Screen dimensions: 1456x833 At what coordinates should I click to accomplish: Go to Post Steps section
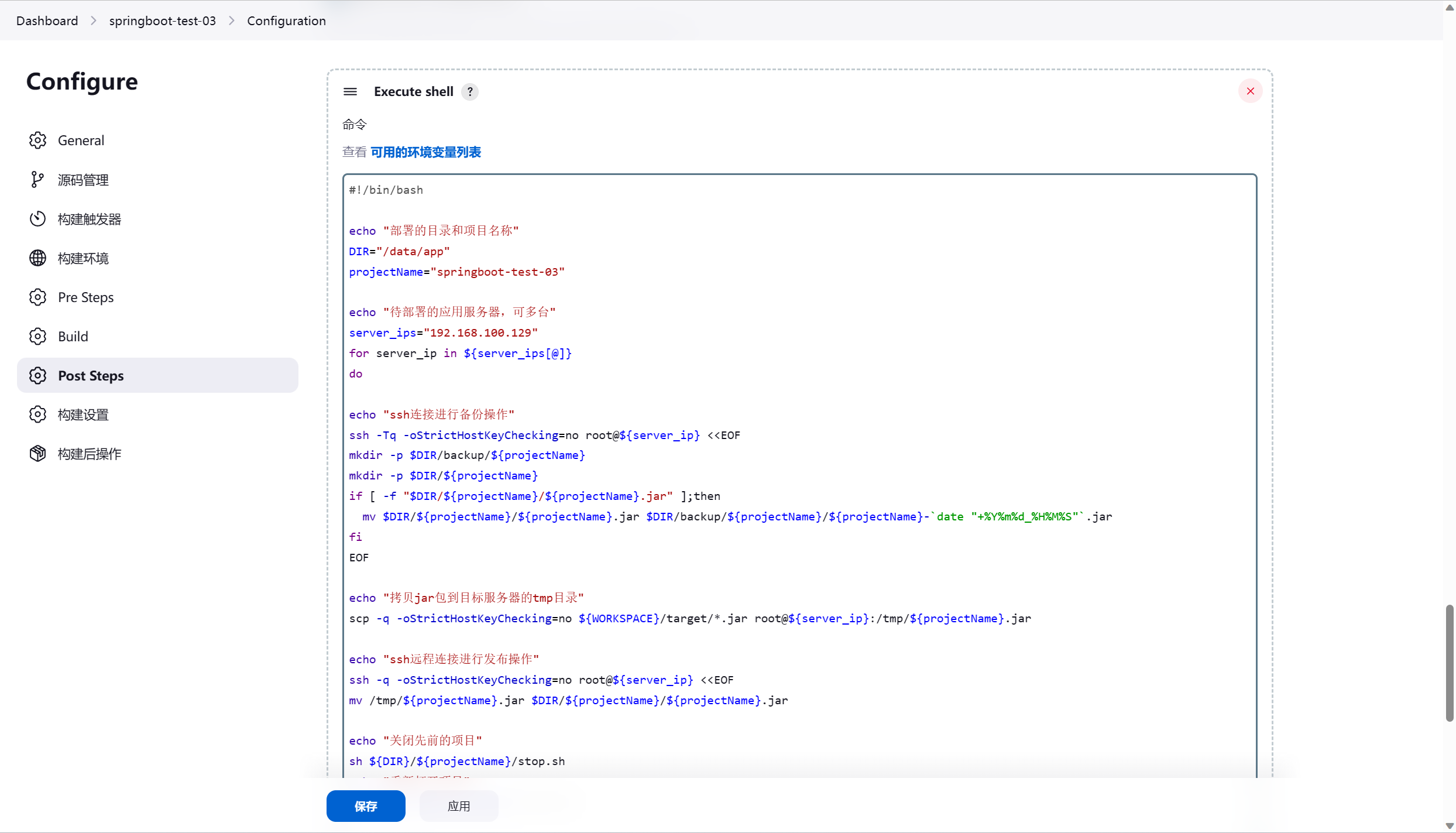91,376
